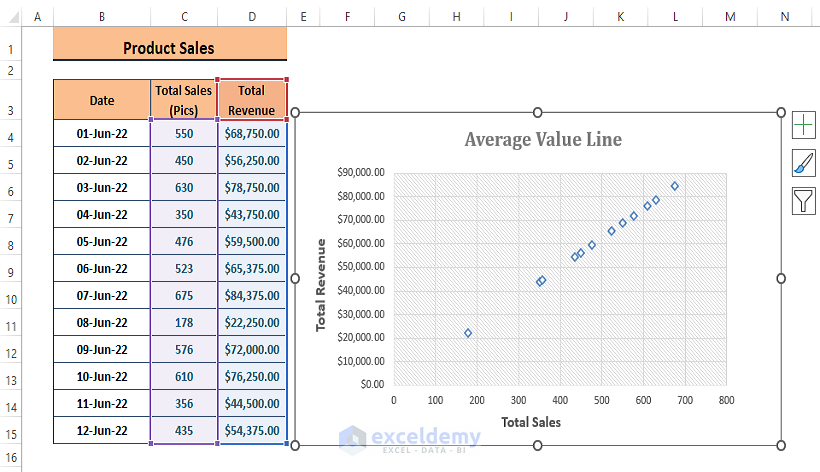Click row header 7
This screenshot has height=472, width=820.
pyautogui.click(x=11, y=215)
